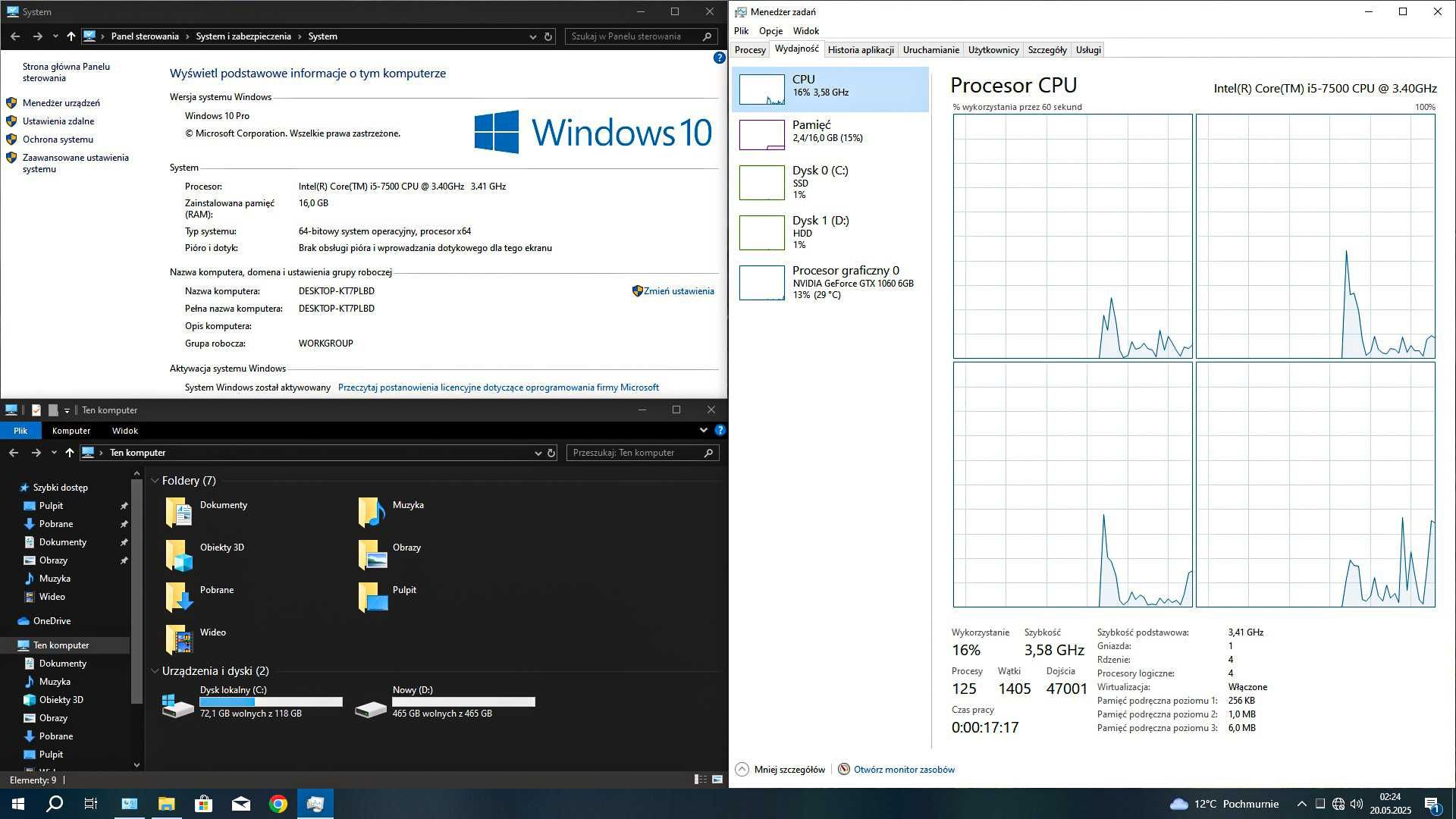Open the Explorer quick access toolbar dropdown
The image size is (1456, 819).
[x=67, y=410]
